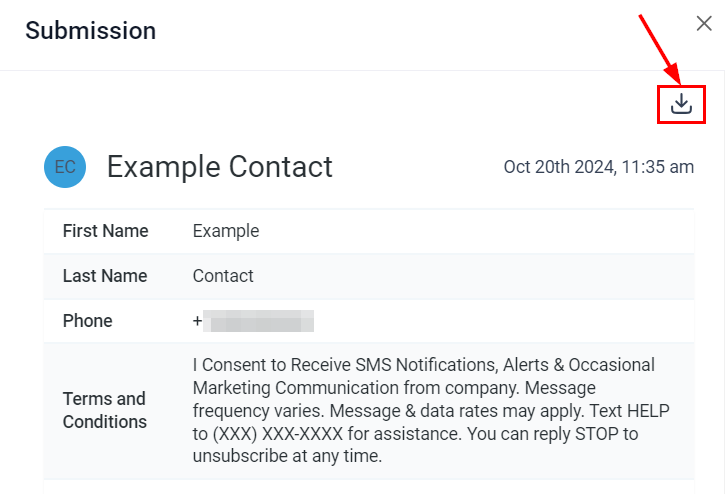
Task: Click the "unsubscribe at any time" text
Action: [x=284, y=457]
